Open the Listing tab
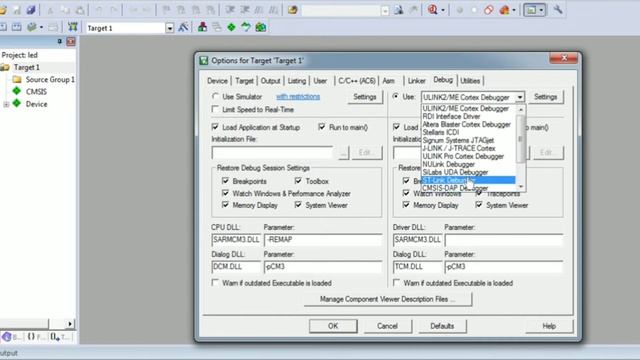640x360 pixels. click(297, 81)
